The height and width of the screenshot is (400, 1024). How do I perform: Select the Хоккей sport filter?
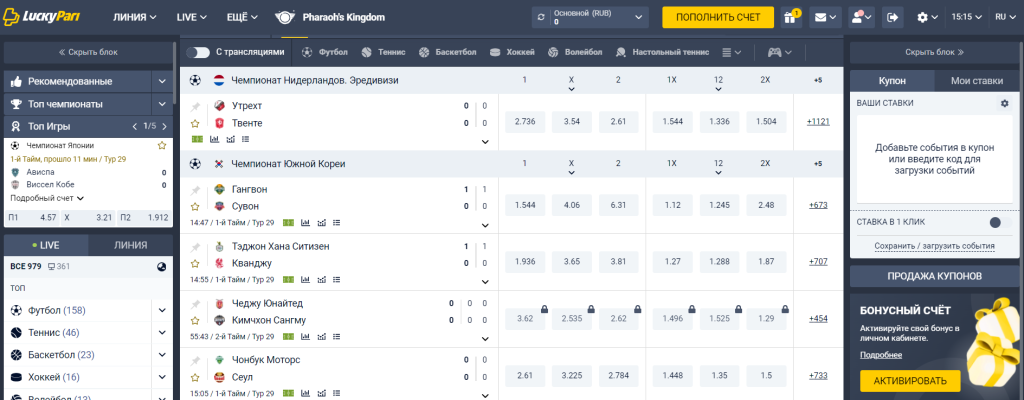(x=512, y=52)
